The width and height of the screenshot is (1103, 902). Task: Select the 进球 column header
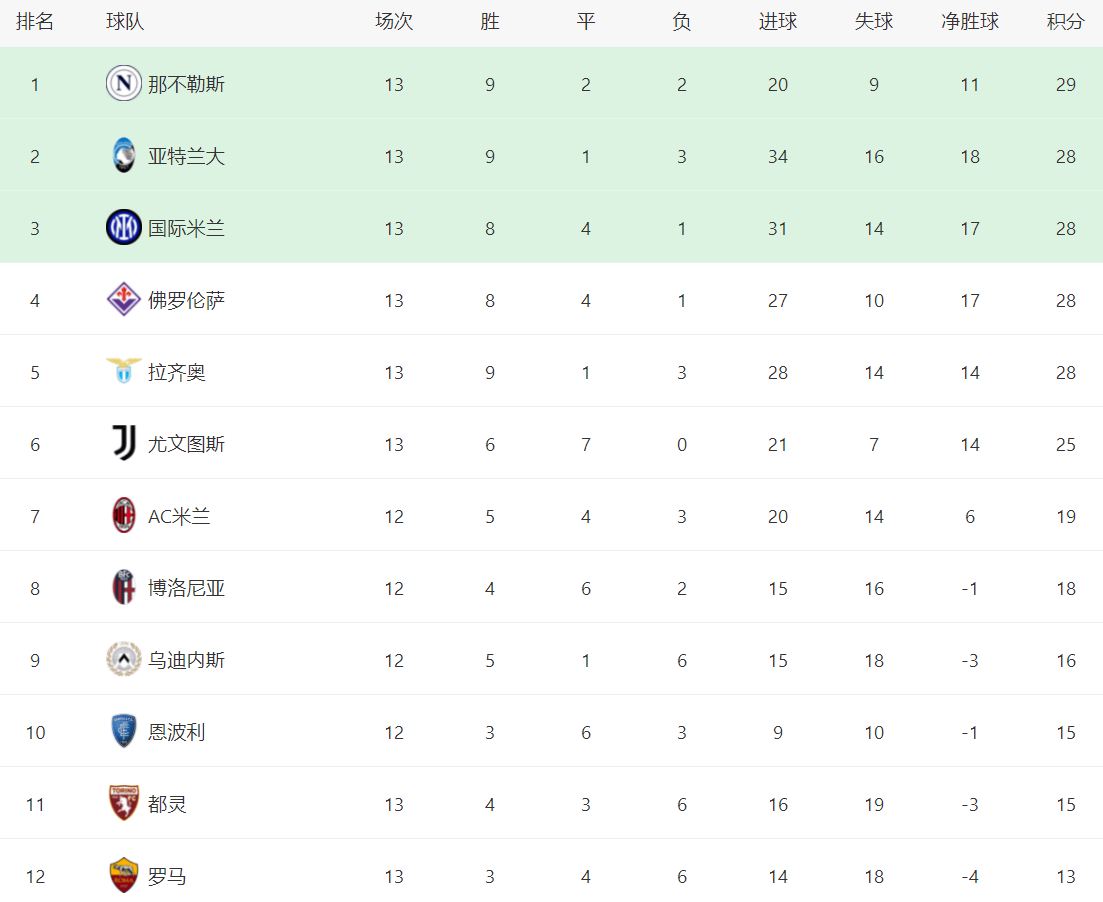tap(777, 22)
